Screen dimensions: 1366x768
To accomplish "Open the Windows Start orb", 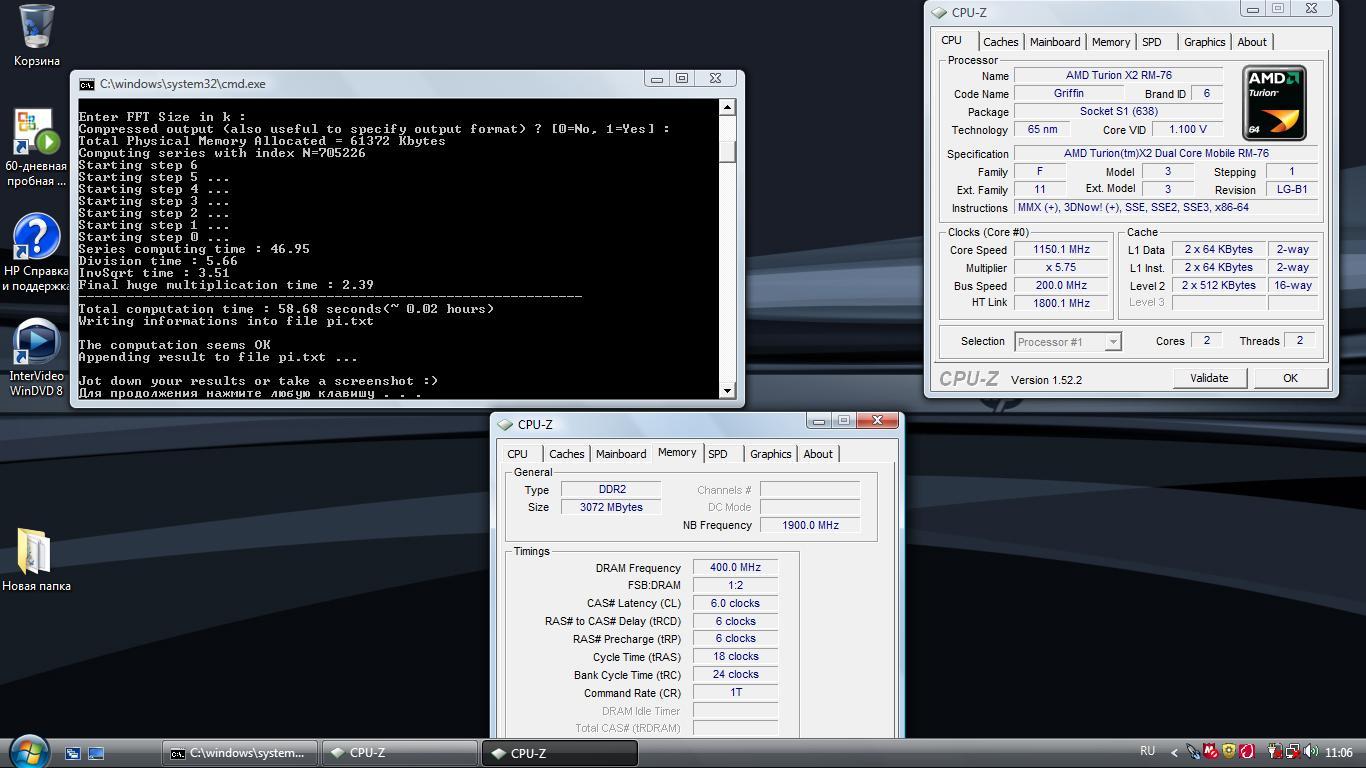I will click(x=29, y=752).
